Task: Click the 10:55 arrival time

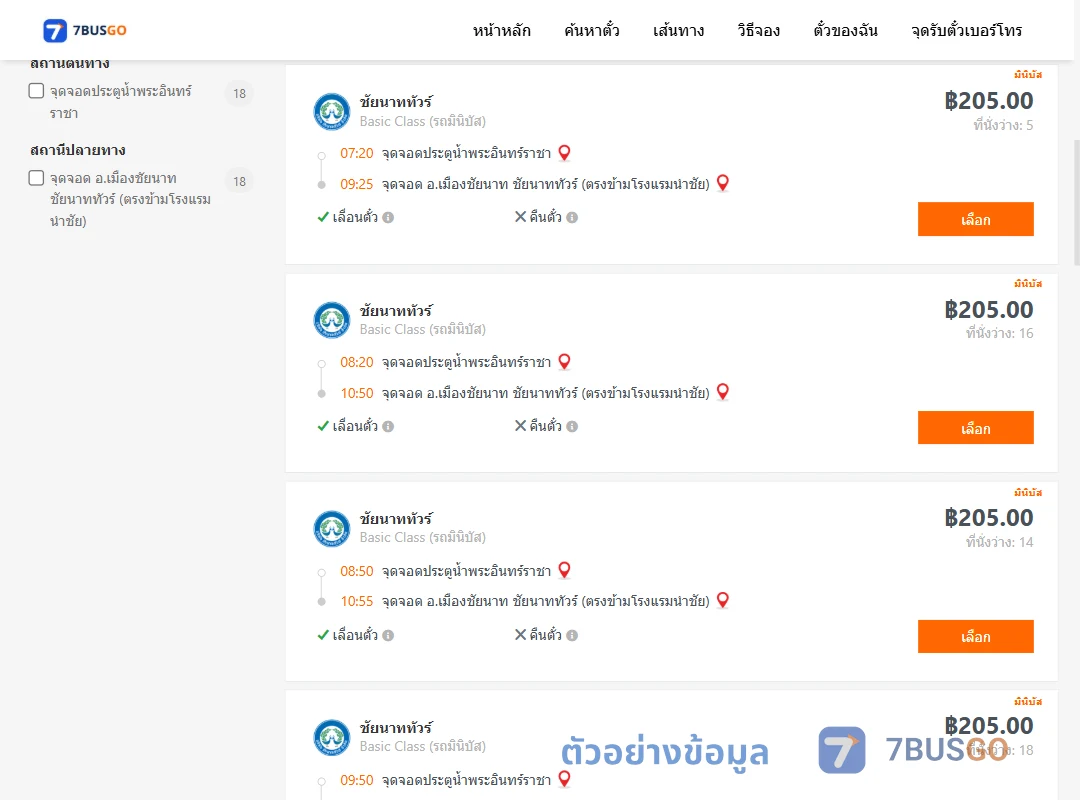Action: pos(357,601)
